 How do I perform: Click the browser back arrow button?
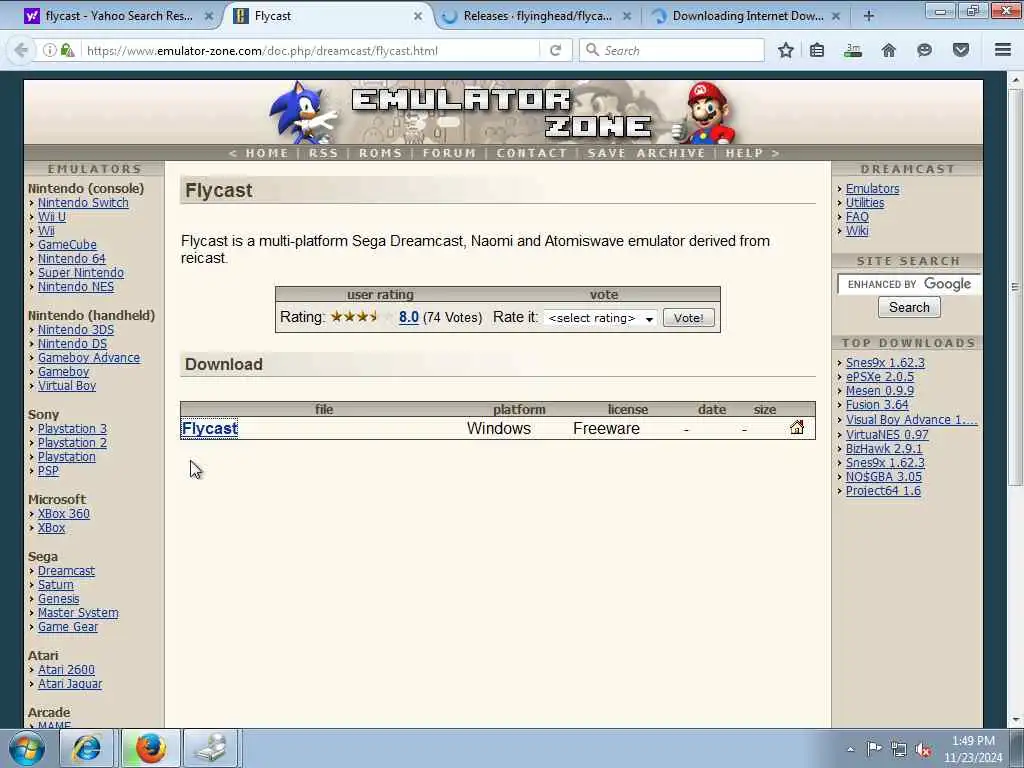pos(21,50)
